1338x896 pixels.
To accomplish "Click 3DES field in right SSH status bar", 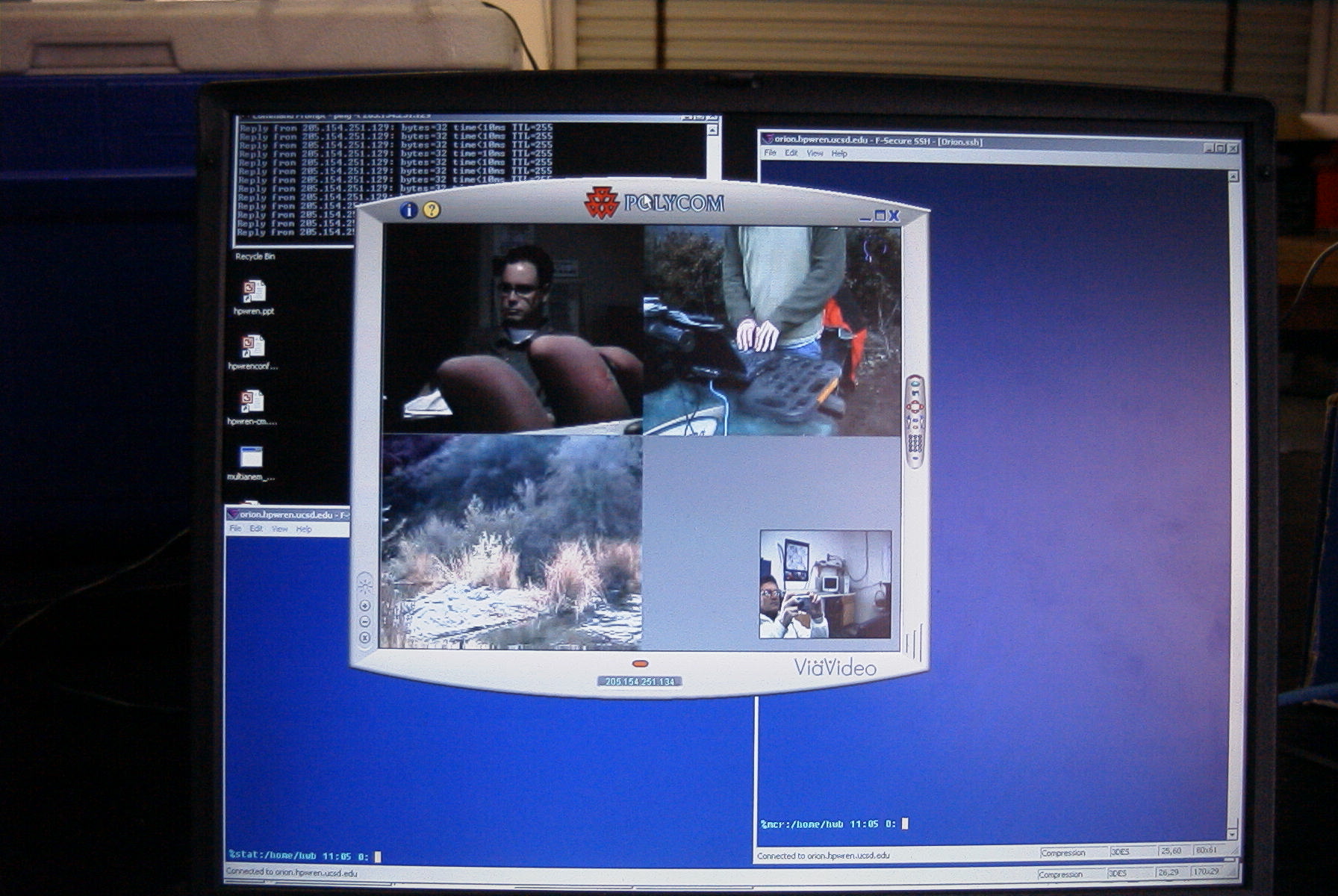I will [1131, 851].
